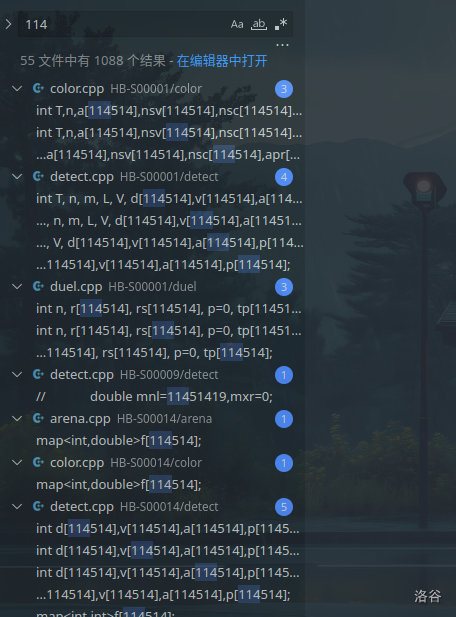Viewport: 456px width, 617px height.
Task: Open result line double mnl=11451419,mxr=0;
Action: coord(154,397)
